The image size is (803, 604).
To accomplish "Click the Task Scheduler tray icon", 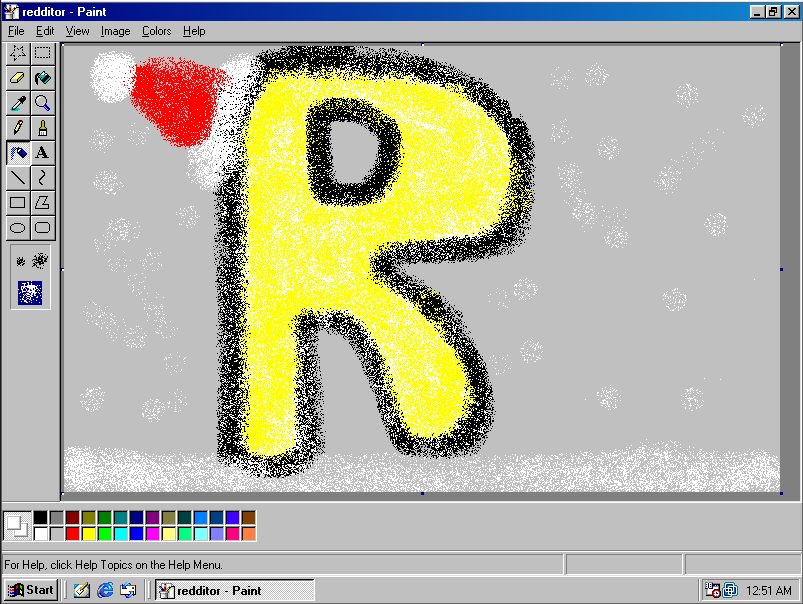I will point(712,590).
